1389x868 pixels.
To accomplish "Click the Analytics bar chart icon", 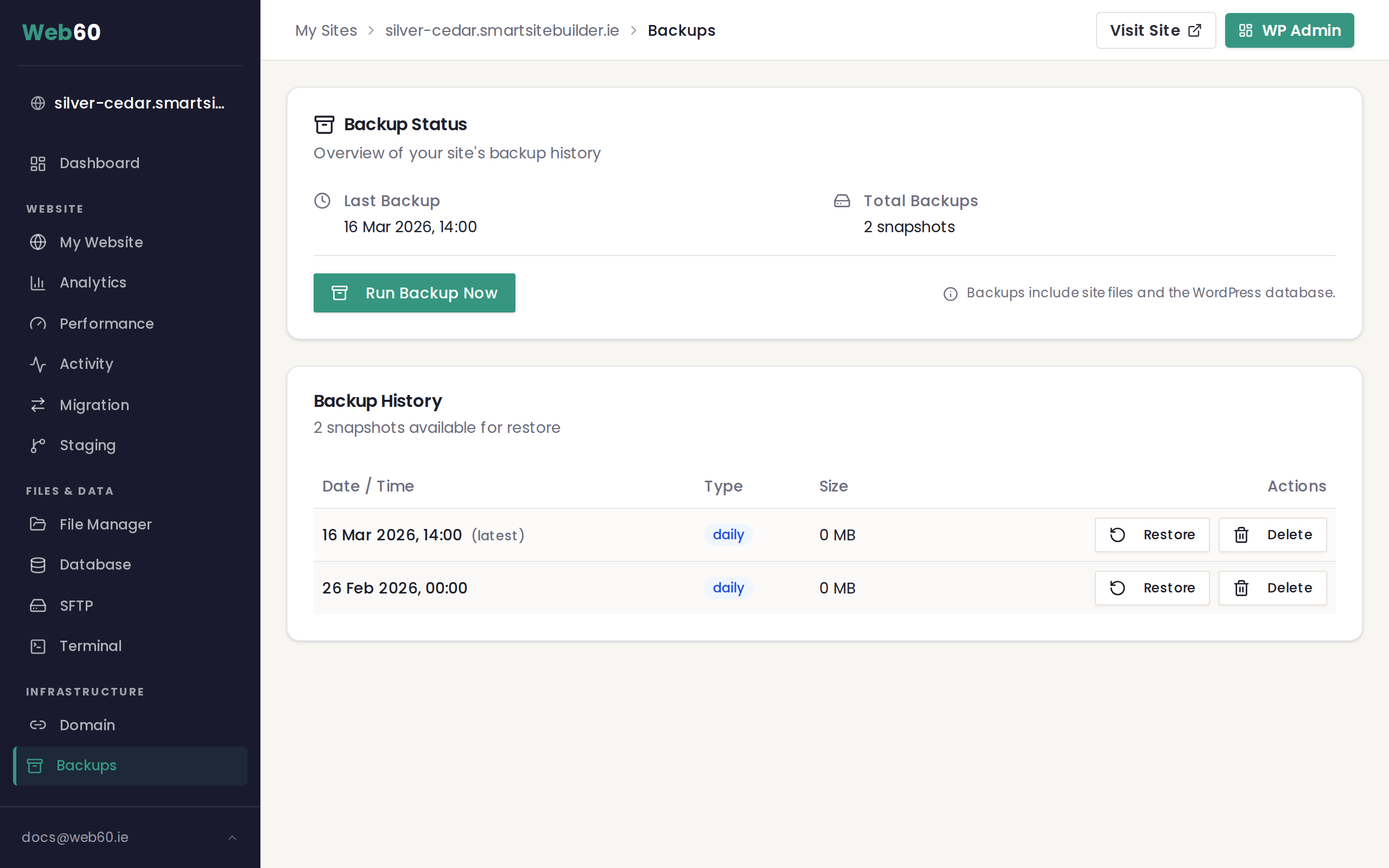I will (38, 283).
